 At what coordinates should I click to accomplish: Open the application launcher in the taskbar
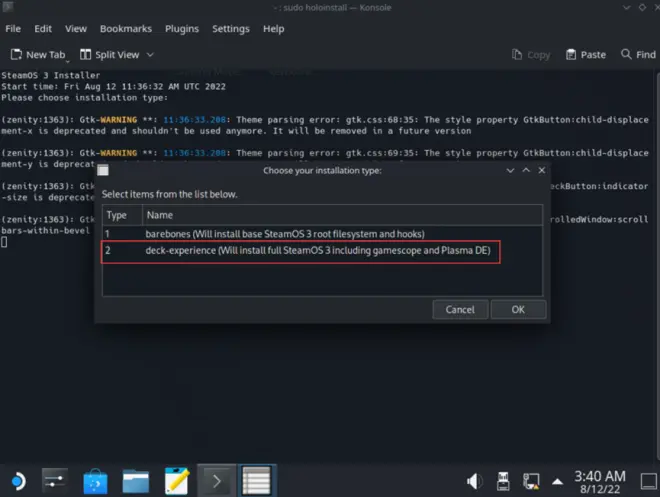click(17, 481)
